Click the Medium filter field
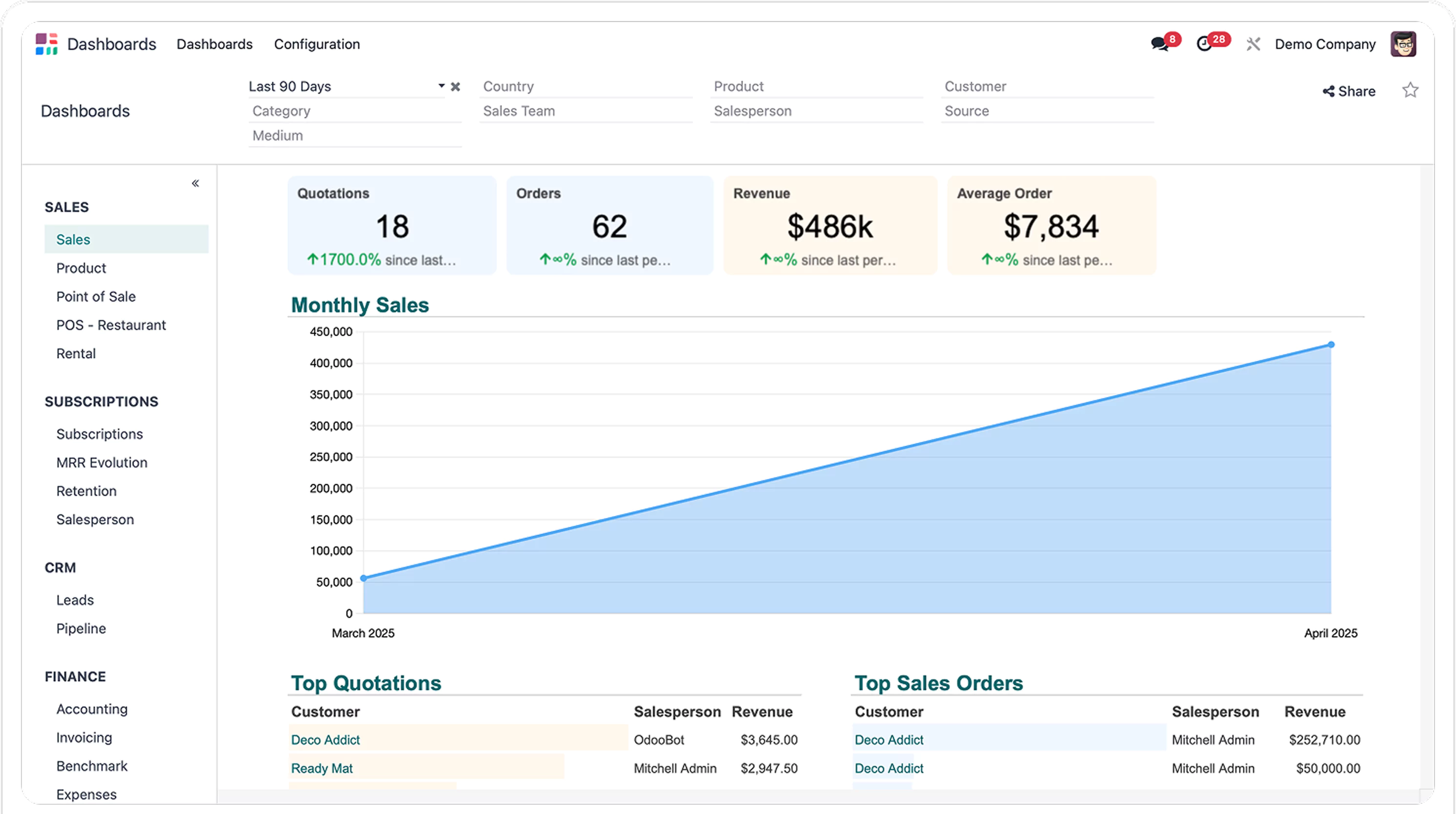The height and width of the screenshot is (814, 1456). coord(355,136)
